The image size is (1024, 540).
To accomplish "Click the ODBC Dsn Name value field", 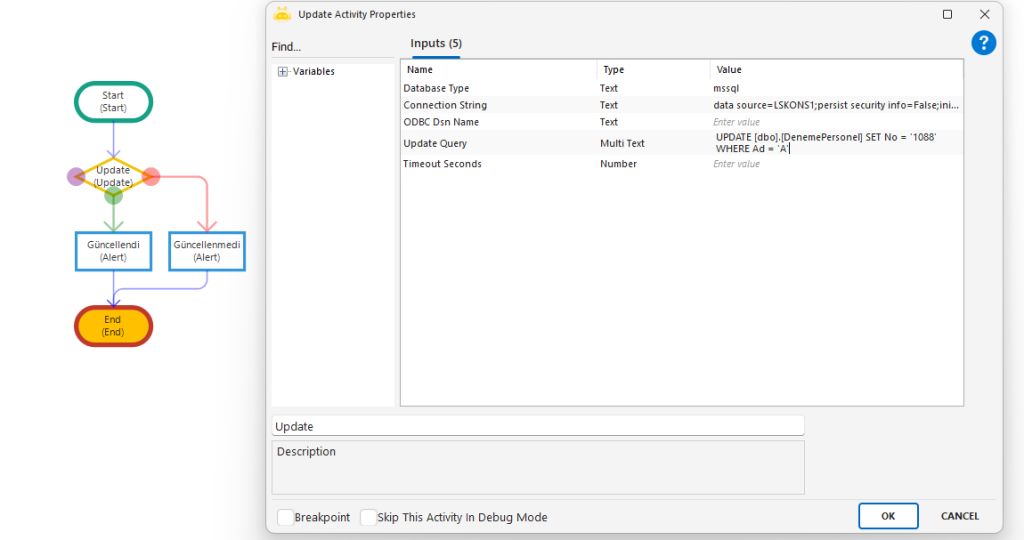I will pos(835,122).
